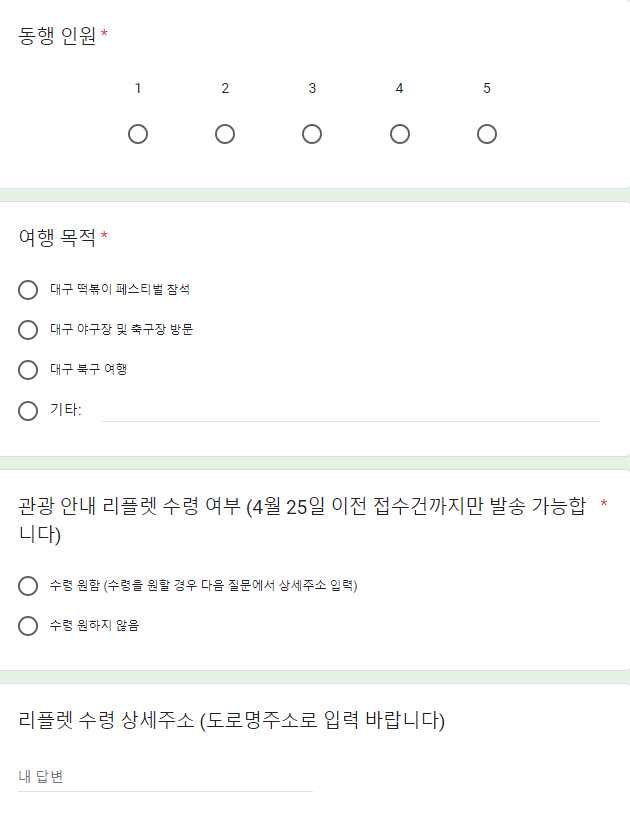Select 대구 북구 여행 as travel purpose
The width and height of the screenshot is (630, 818).
(x=27, y=370)
